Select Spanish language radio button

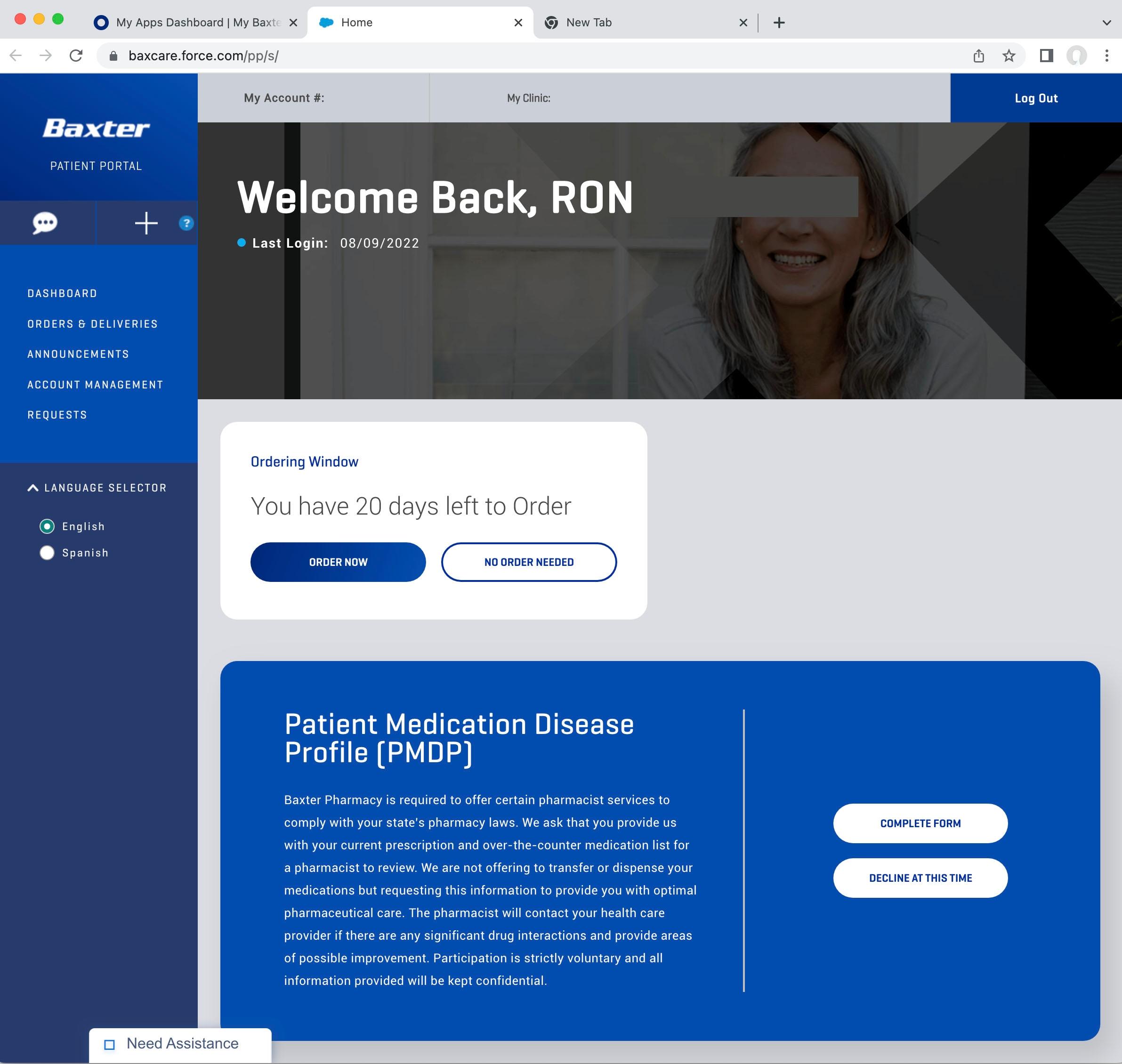[47, 552]
